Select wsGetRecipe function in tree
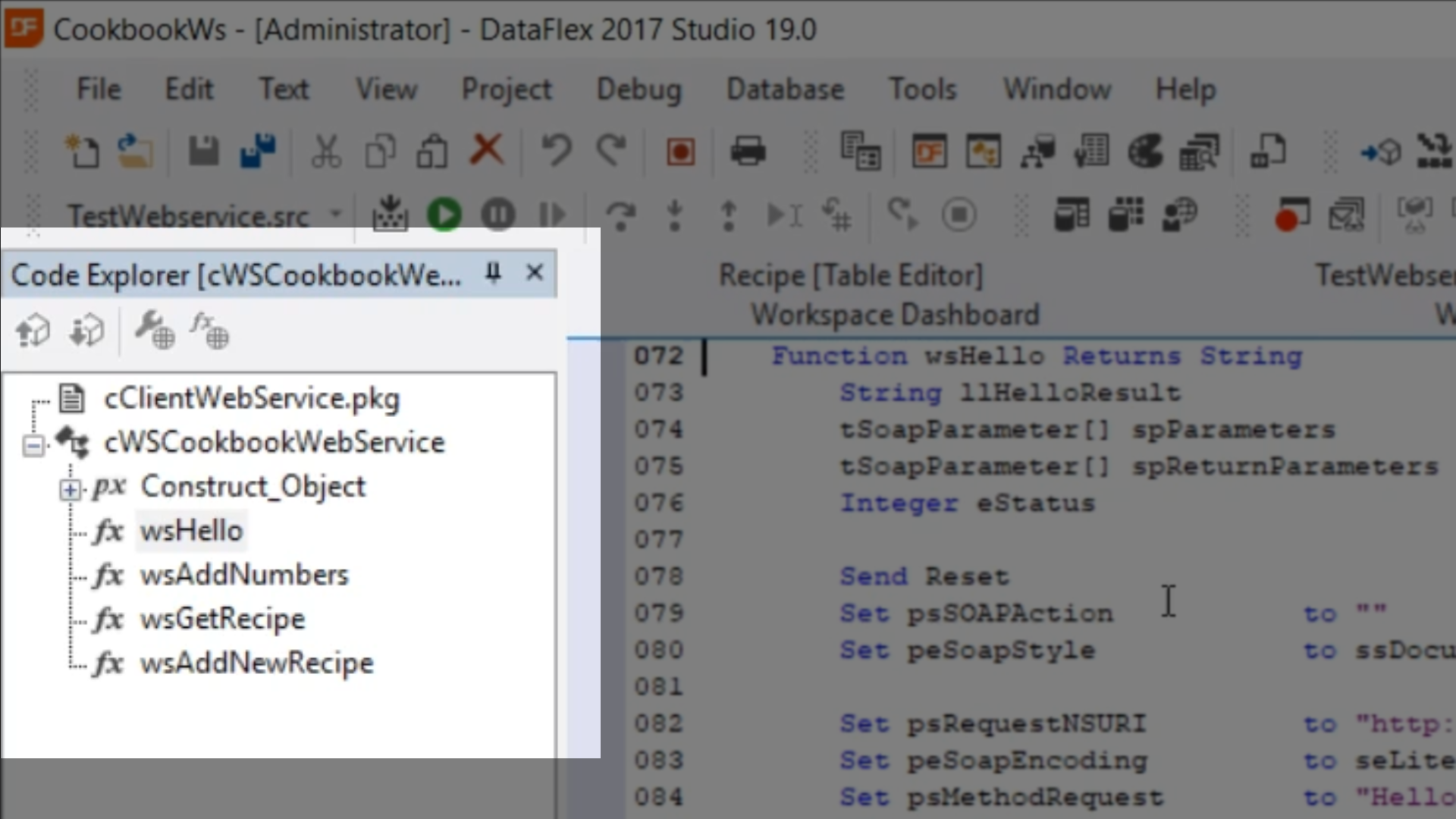The height and width of the screenshot is (819, 1456). coord(222,619)
